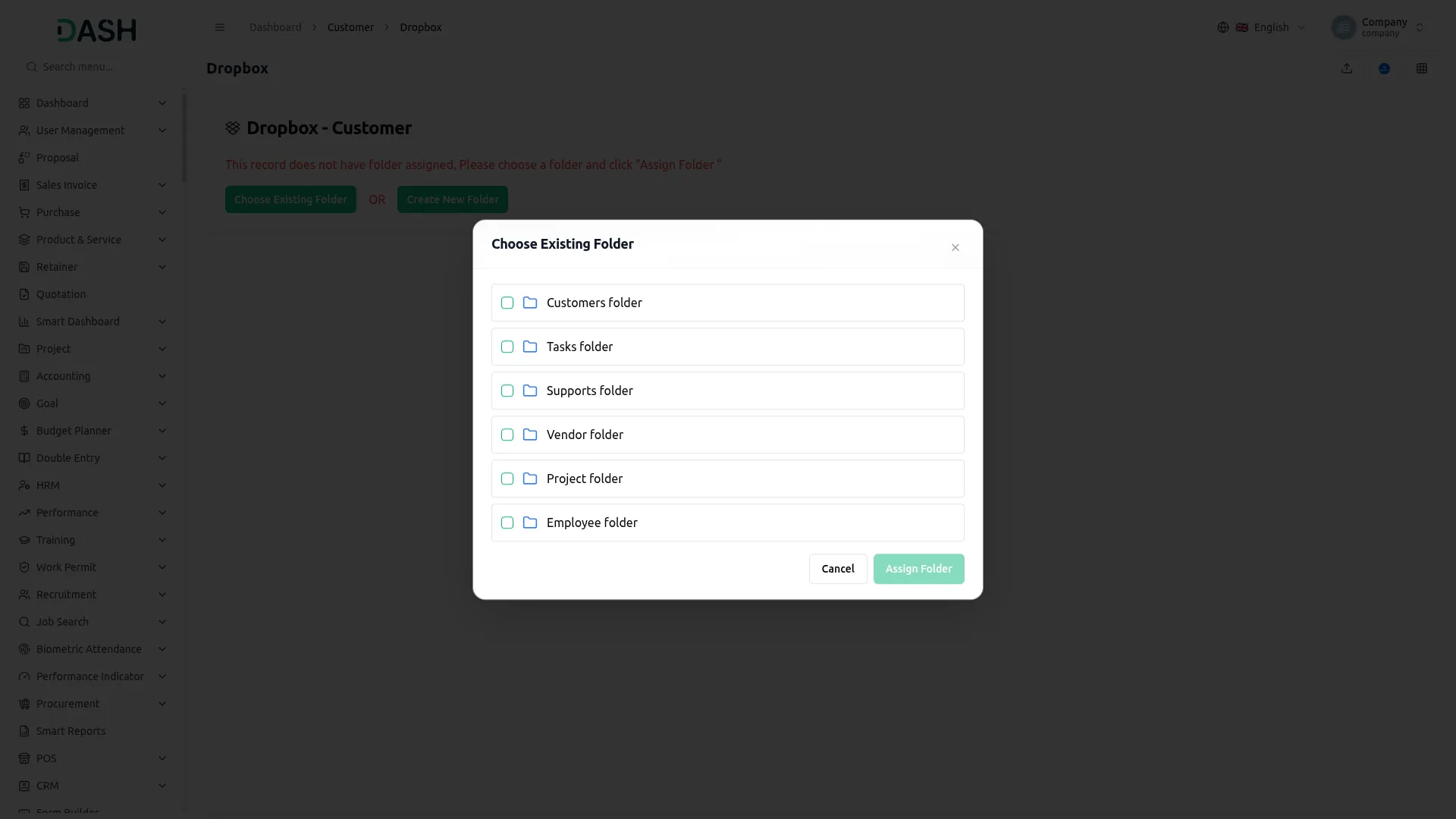Open the Company account dropdown

click(1378, 27)
